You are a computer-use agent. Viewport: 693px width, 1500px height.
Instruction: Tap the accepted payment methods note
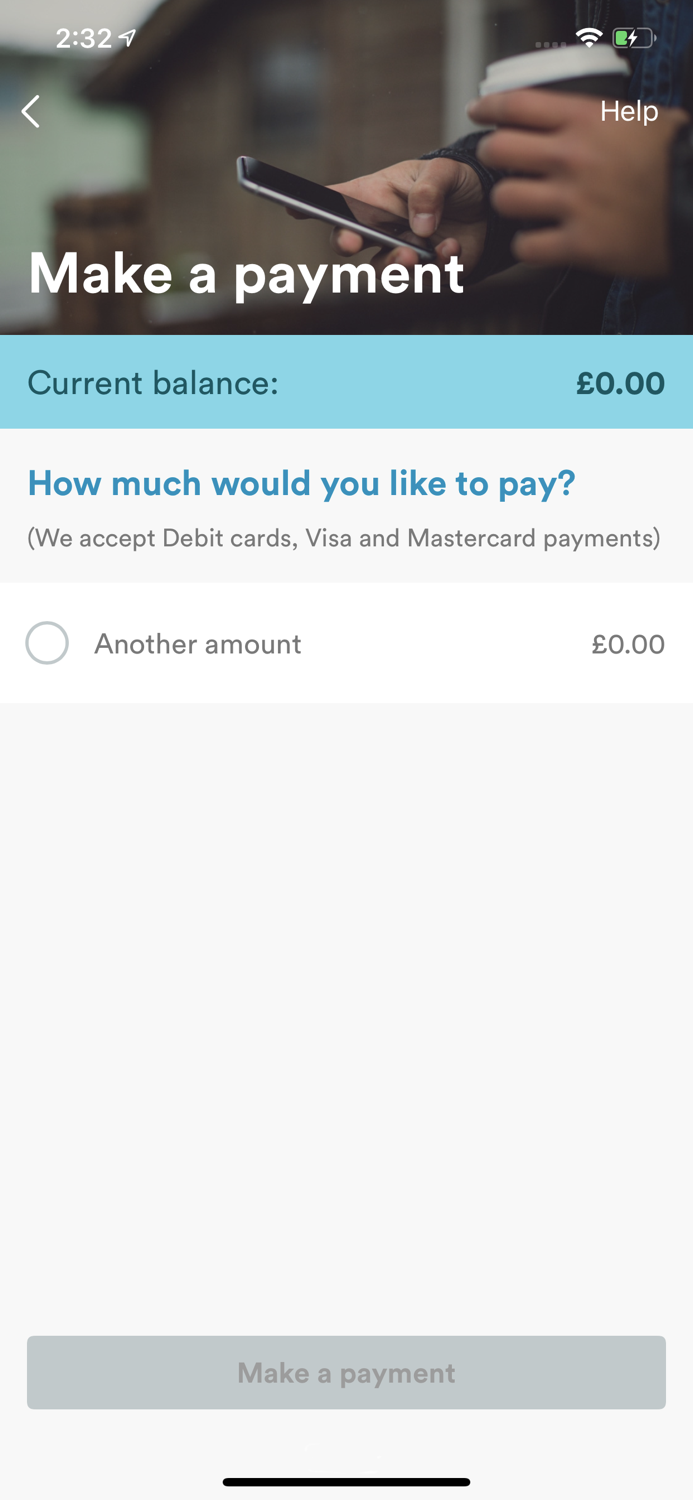[346, 538]
